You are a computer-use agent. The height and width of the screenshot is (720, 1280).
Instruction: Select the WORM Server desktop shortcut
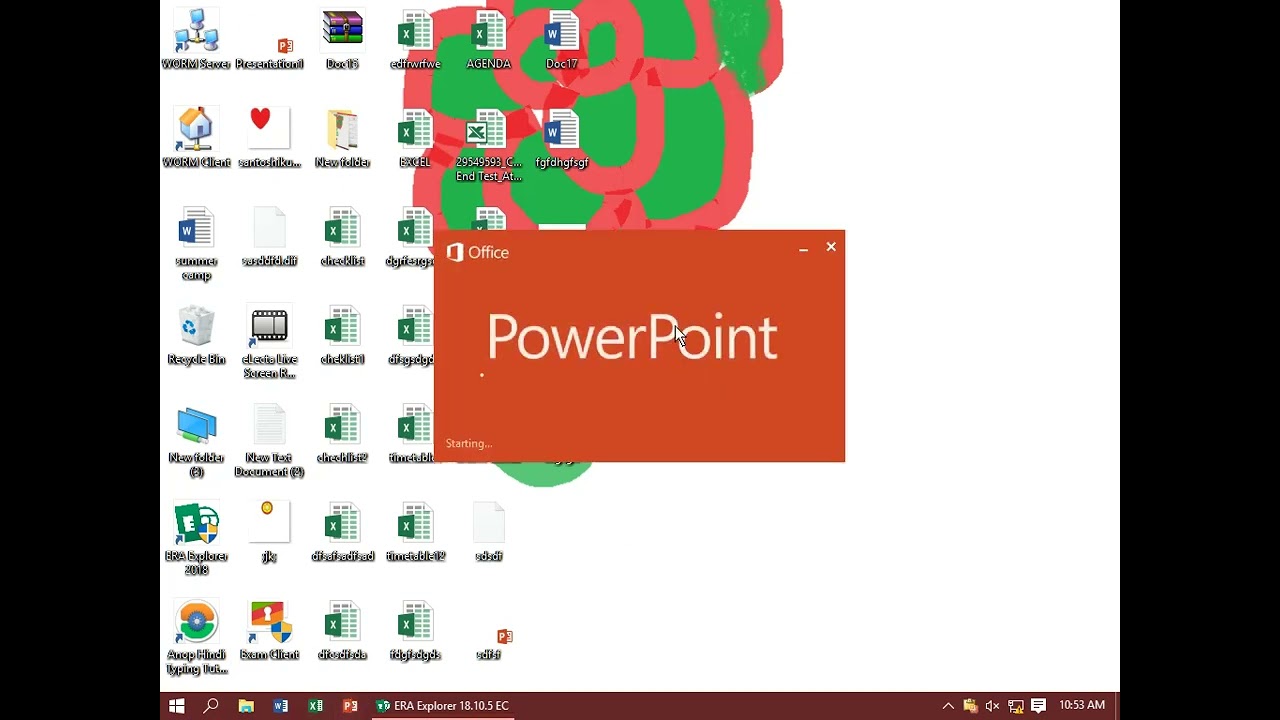coord(196,40)
